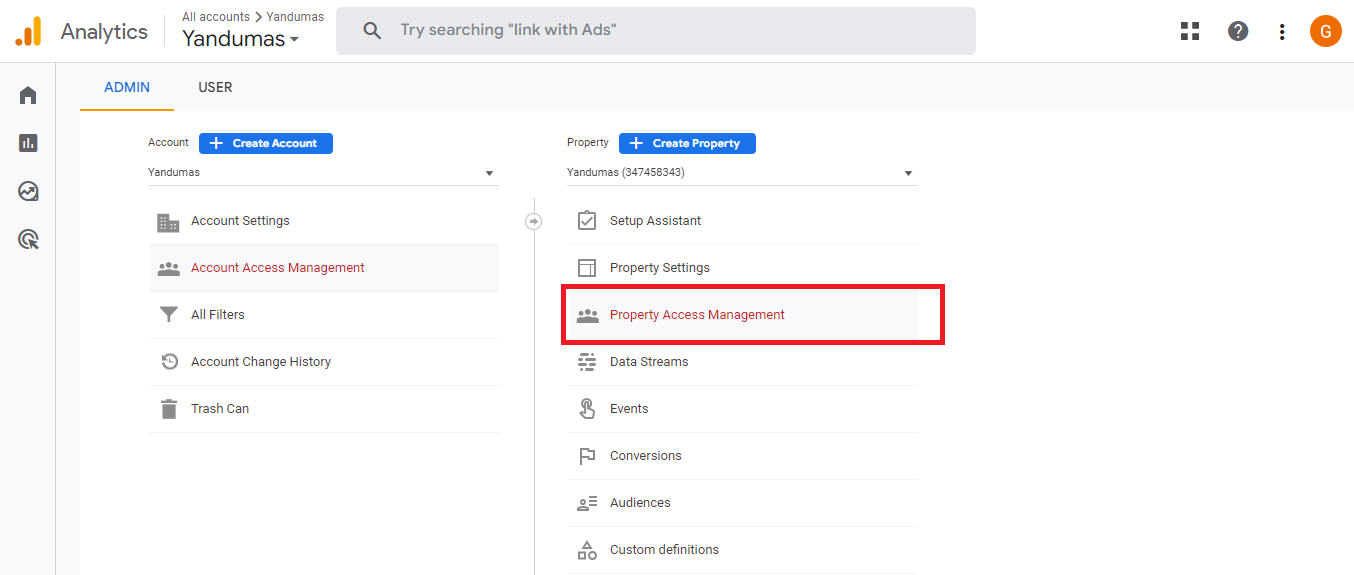This screenshot has width=1354, height=575.
Task: Click the All Filters funnel icon
Action: pyautogui.click(x=169, y=315)
